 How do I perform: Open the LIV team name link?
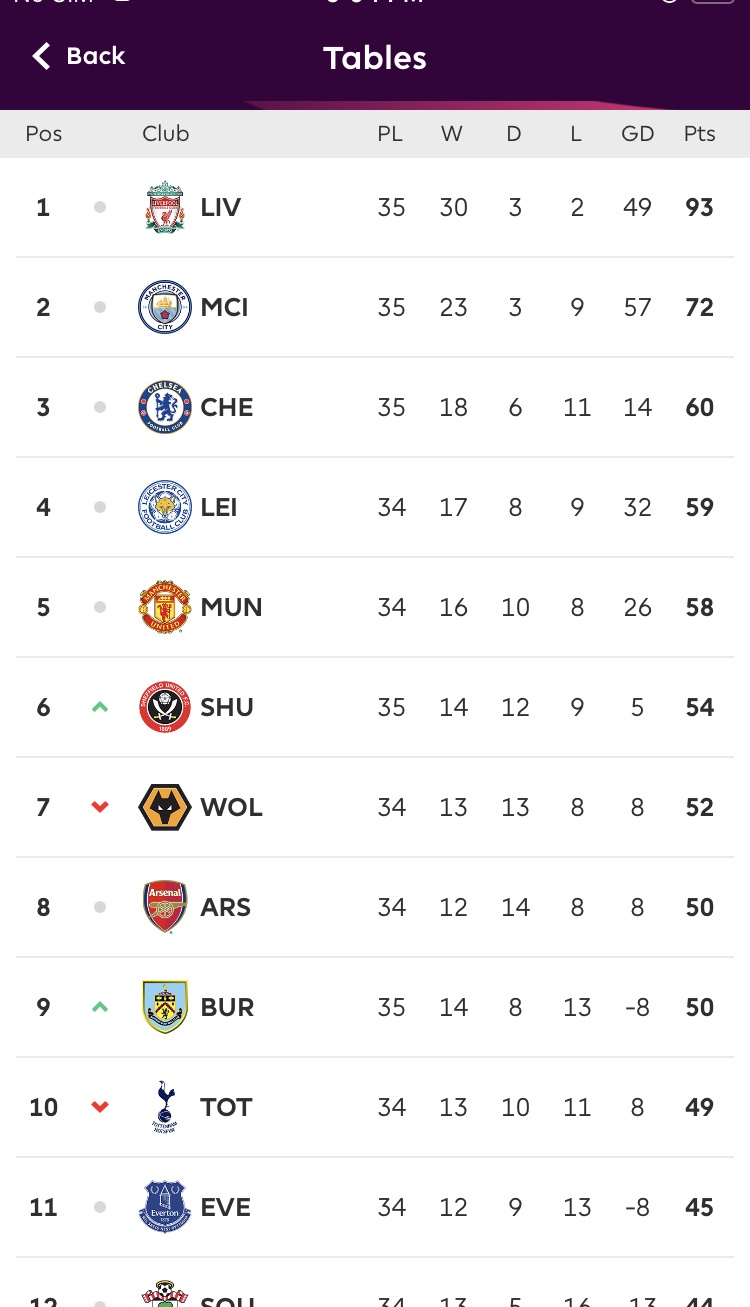point(221,207)
